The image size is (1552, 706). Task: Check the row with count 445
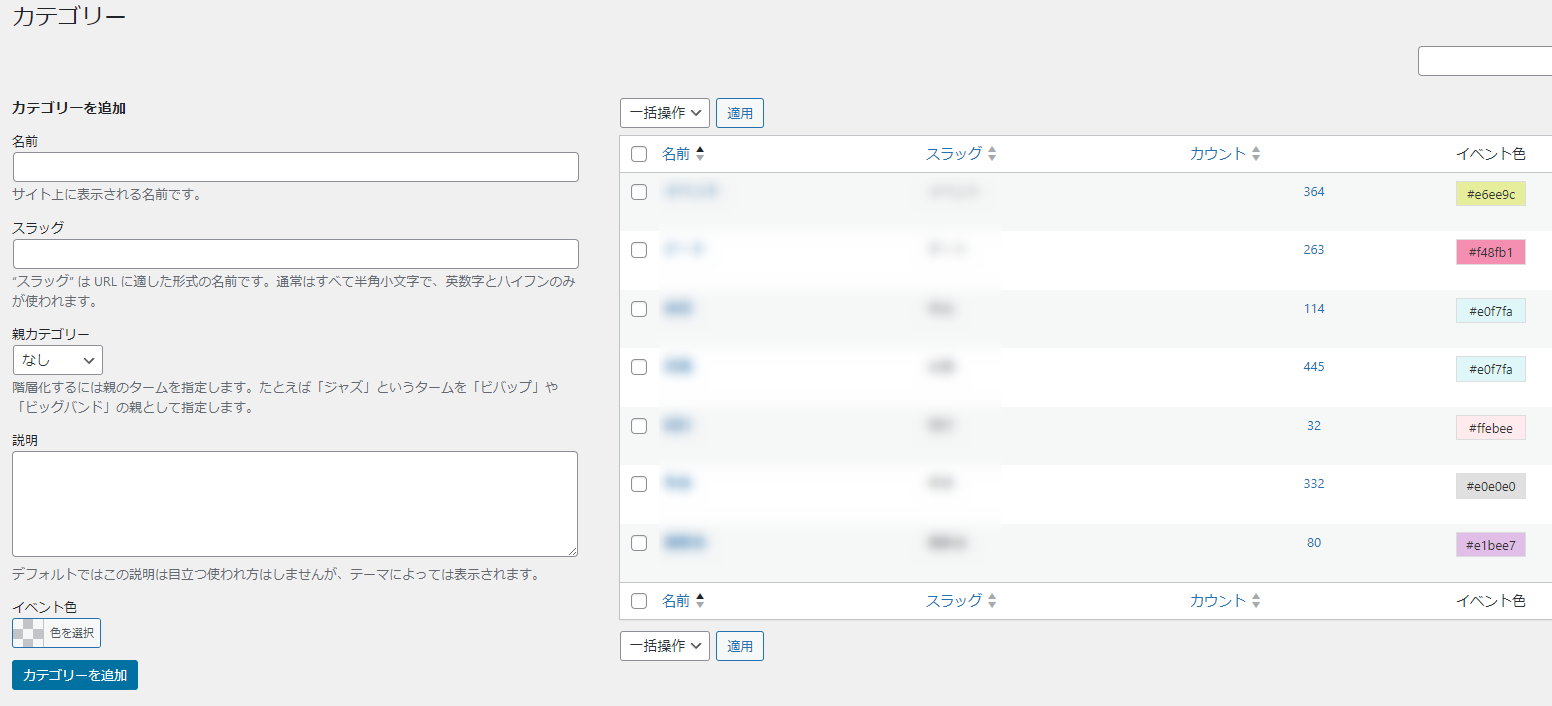639,367
